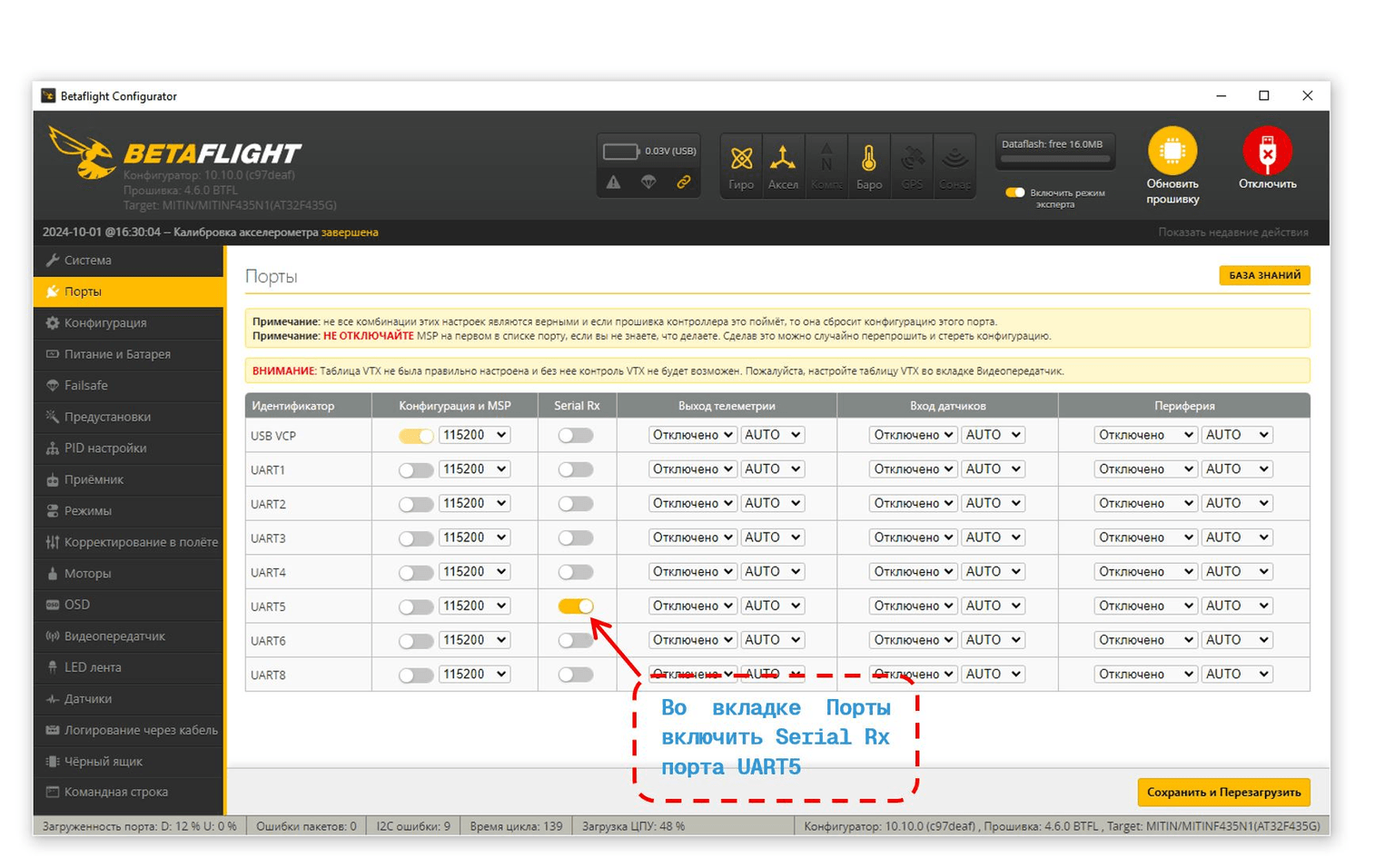Enable Serial Rx for UART1
The image size is (1395, 868).
pos(576,470)
